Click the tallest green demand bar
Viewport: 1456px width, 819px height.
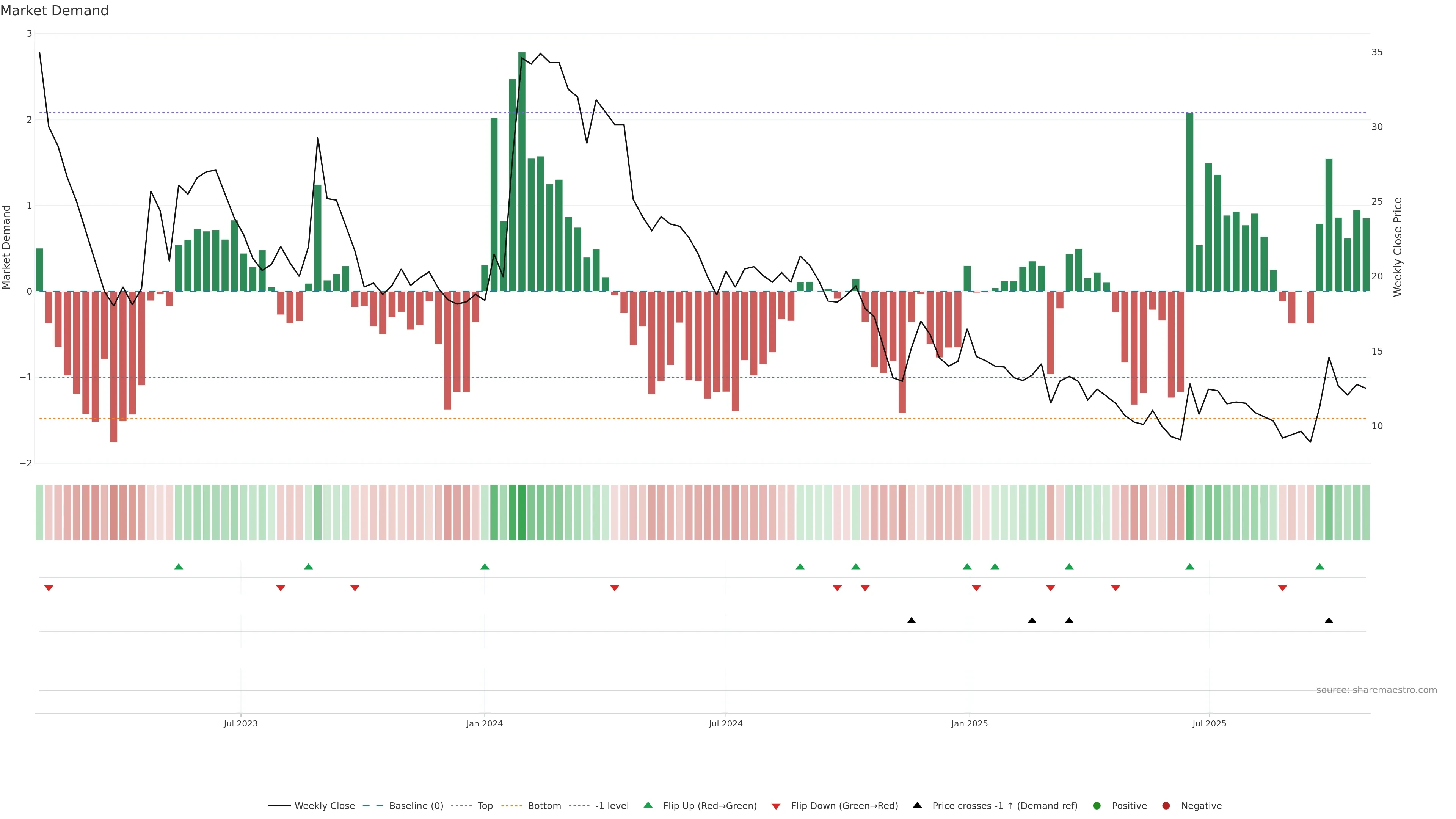click(x=522, y=169)
